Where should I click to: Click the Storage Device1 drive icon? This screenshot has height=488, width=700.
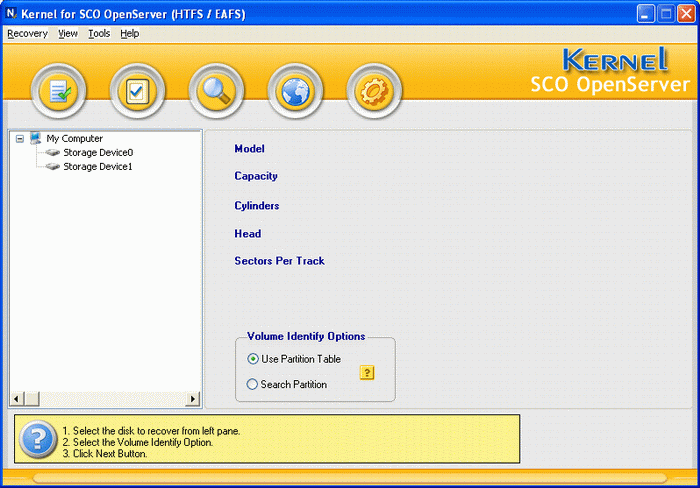pos(53,167)
